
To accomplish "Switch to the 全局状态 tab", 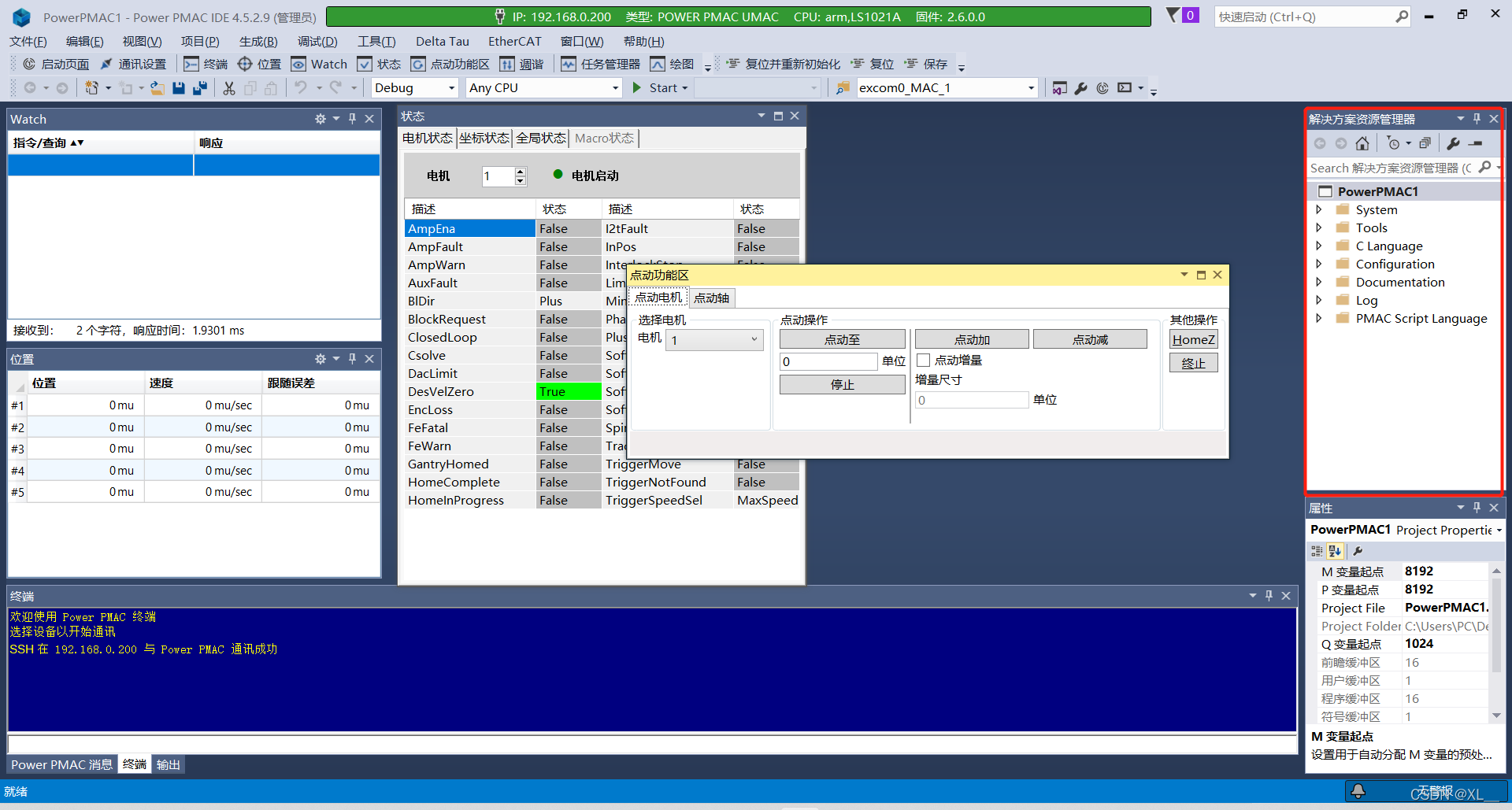I will point(541,139).
